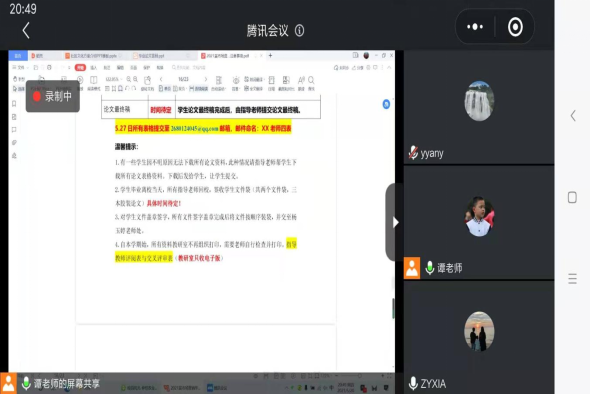Click the blue floating circle icon in document

click(386, 104)
